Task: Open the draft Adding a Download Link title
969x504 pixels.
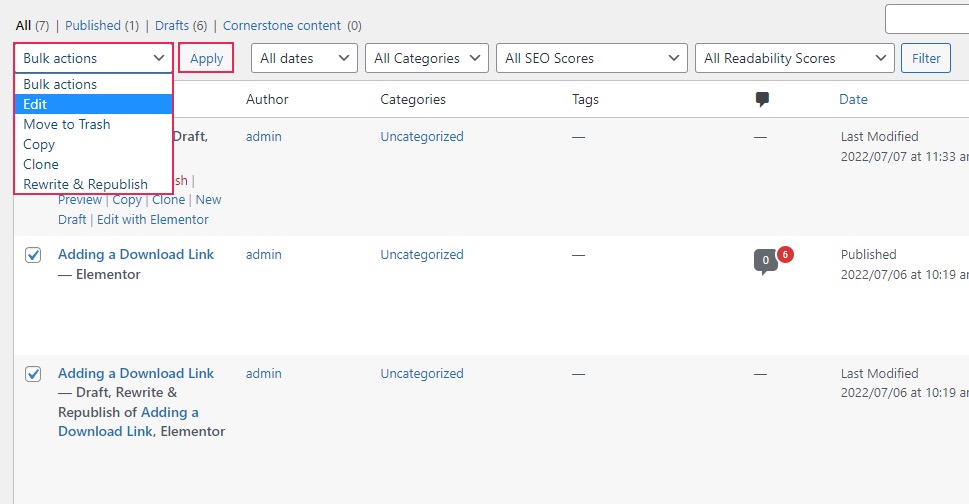Action: (136, 373)
